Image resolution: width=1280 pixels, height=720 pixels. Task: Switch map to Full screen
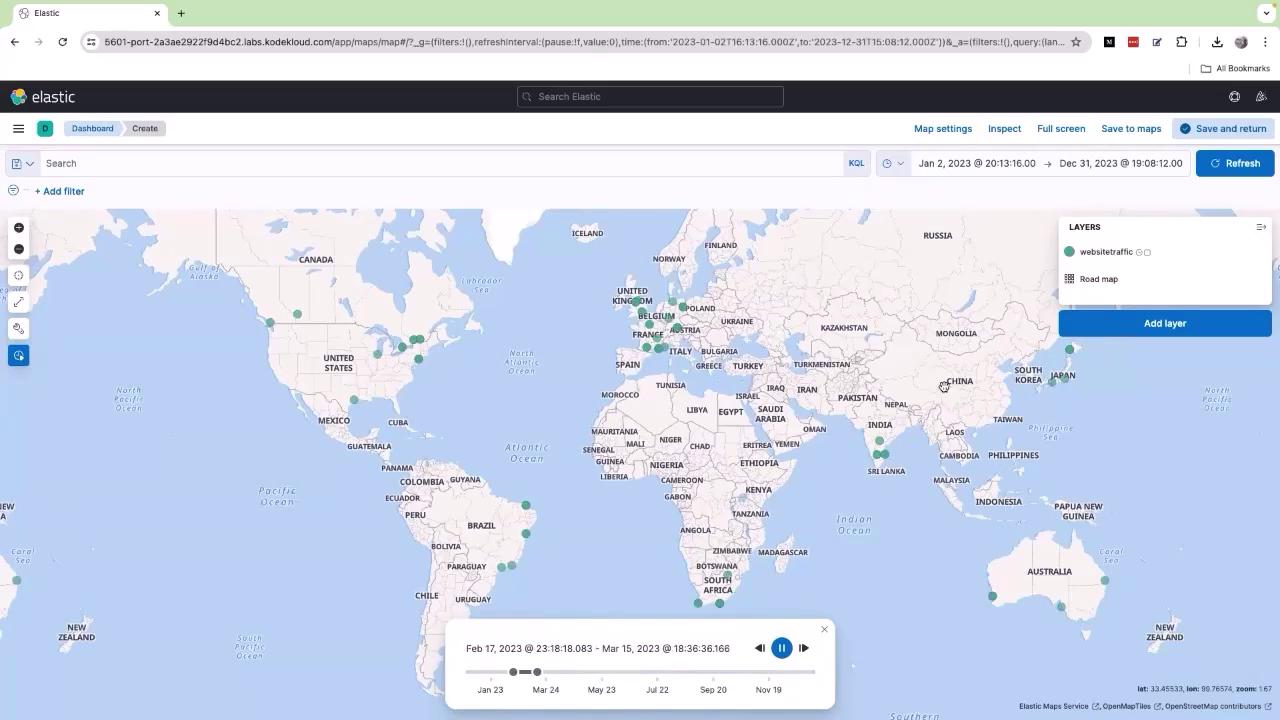click(1061, 128)
